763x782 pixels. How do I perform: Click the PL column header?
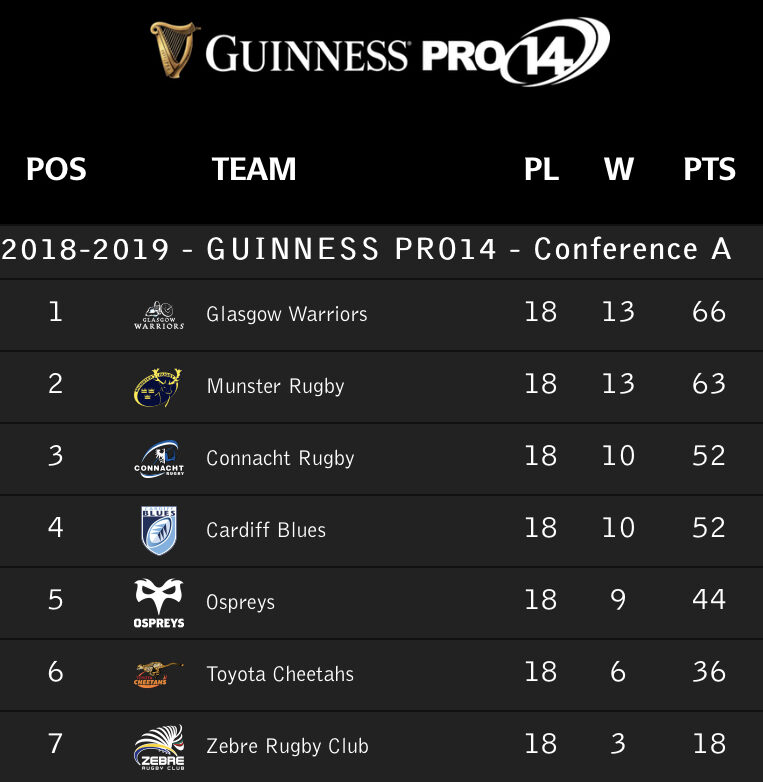point(541,169)
